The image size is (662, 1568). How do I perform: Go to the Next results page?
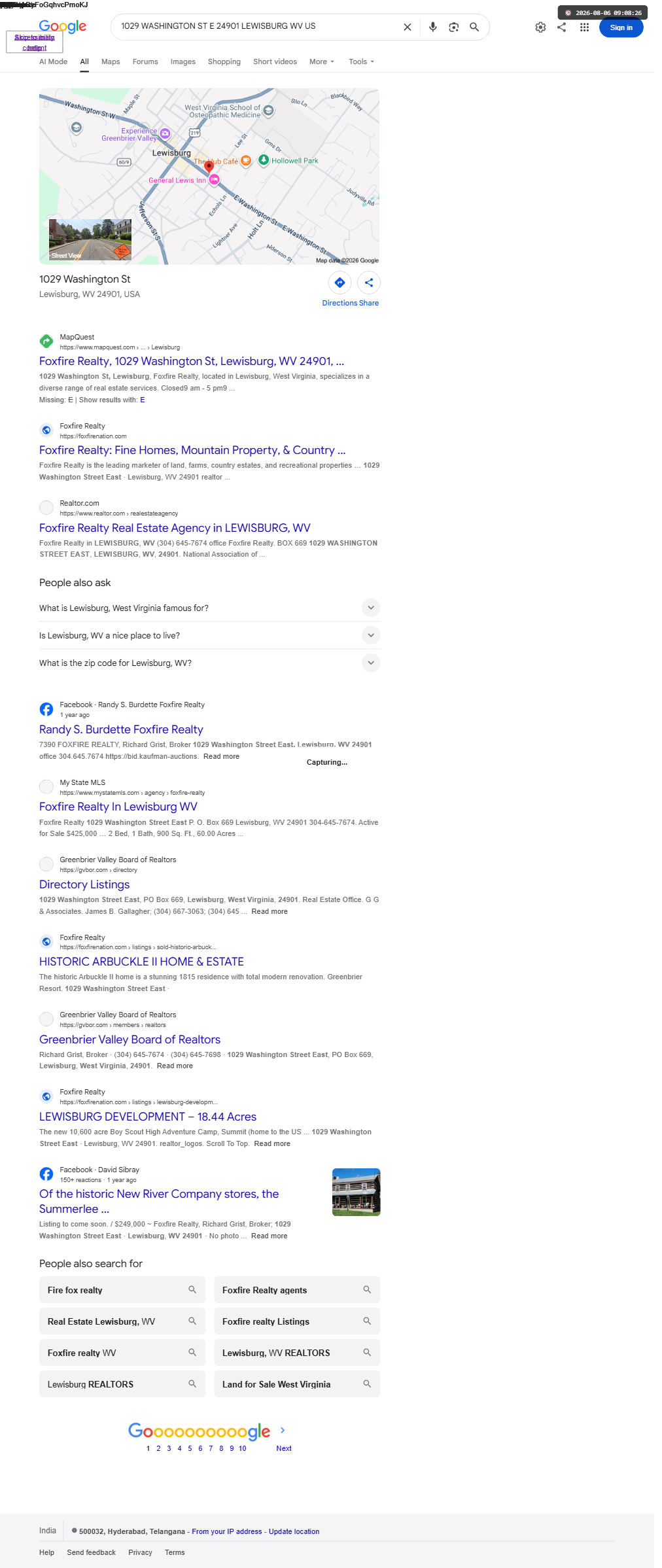pyautogui.click(x=283, y=1448)
